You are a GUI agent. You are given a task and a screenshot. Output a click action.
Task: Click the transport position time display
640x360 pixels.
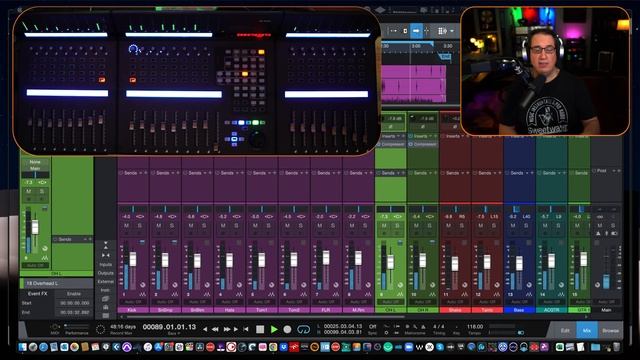coord(169,327)
